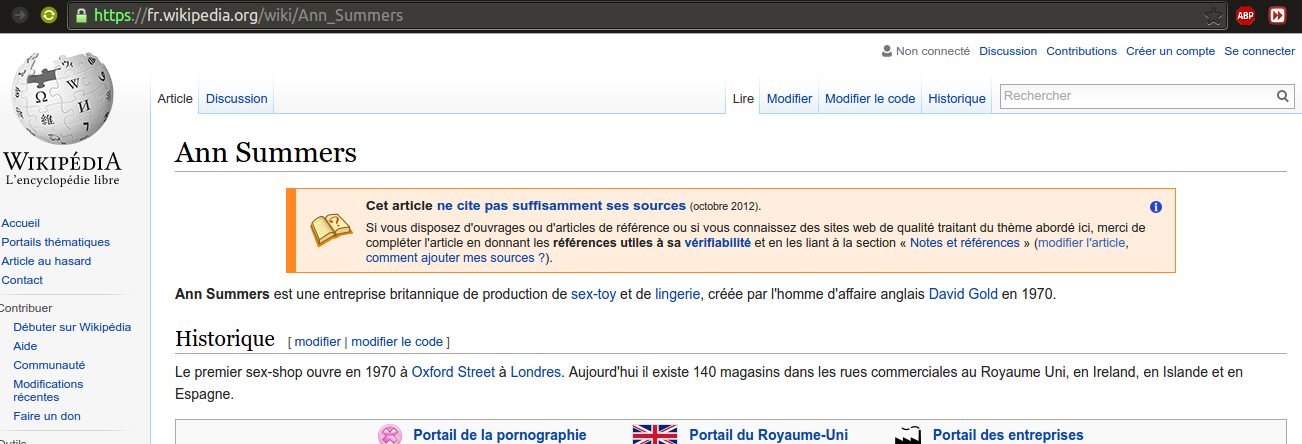Go to Accueil in sidebar
Screen dimensions: 1302x444
pyautogui.click(x=21, y=223)
